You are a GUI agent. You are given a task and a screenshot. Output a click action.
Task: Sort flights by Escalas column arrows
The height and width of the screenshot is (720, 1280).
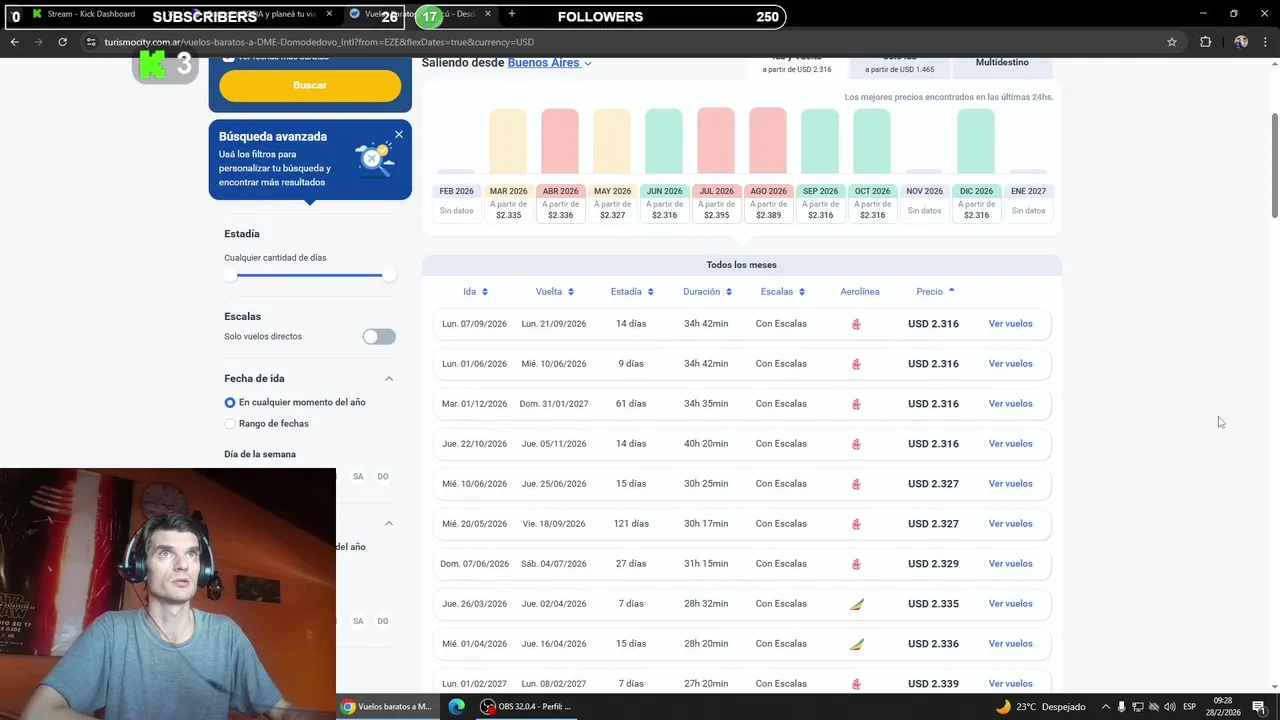(801, 292)
